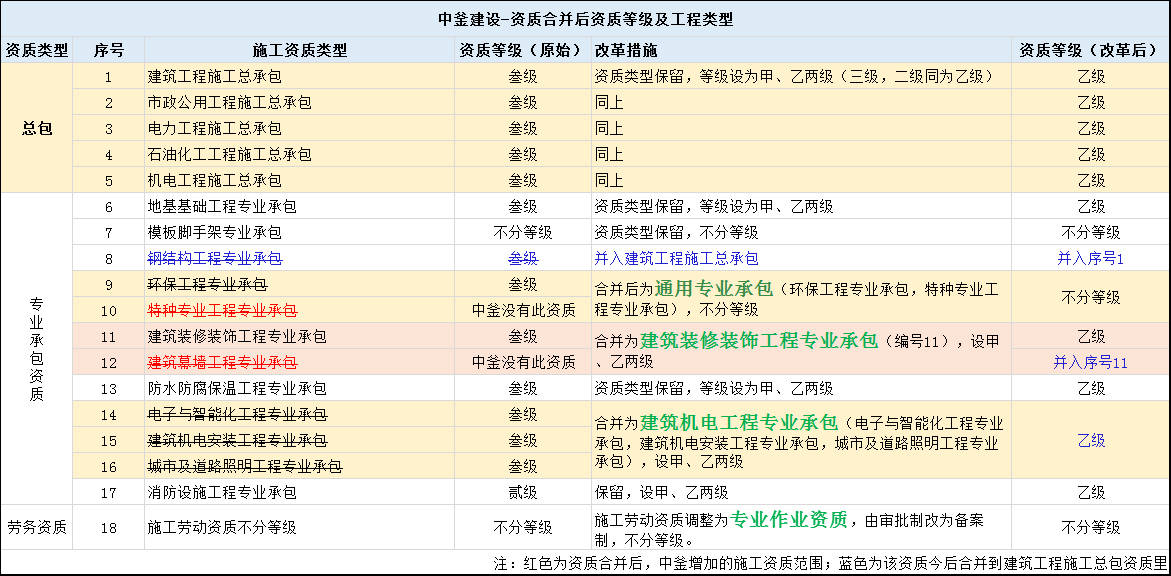Click the 资质等级（改革后） column header
This screenshot has height=576, width=1171.
click(1089, 50)
